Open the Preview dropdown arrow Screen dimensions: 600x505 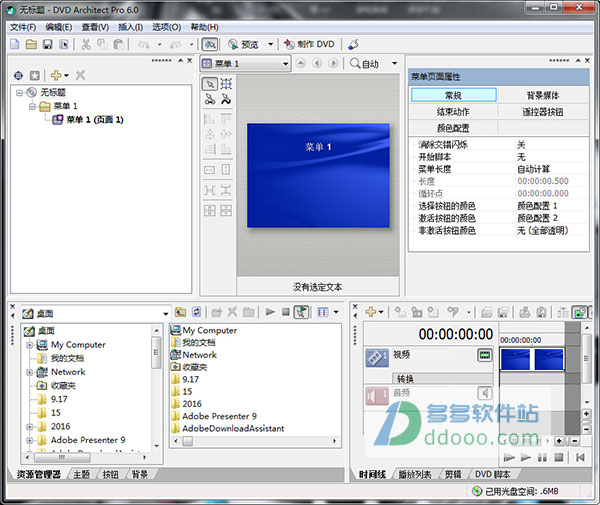270,44
